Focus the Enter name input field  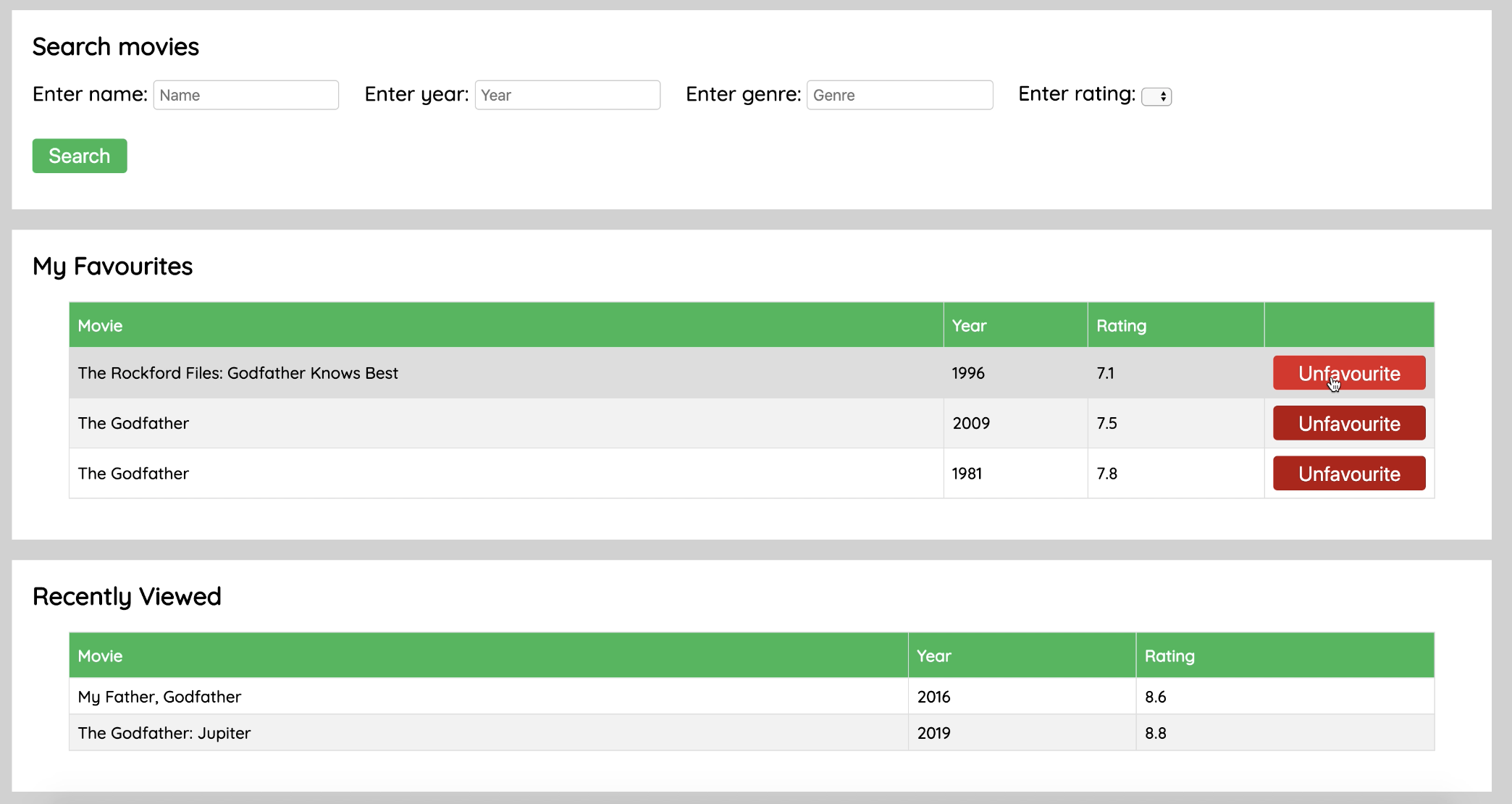[x=245, y=95]
